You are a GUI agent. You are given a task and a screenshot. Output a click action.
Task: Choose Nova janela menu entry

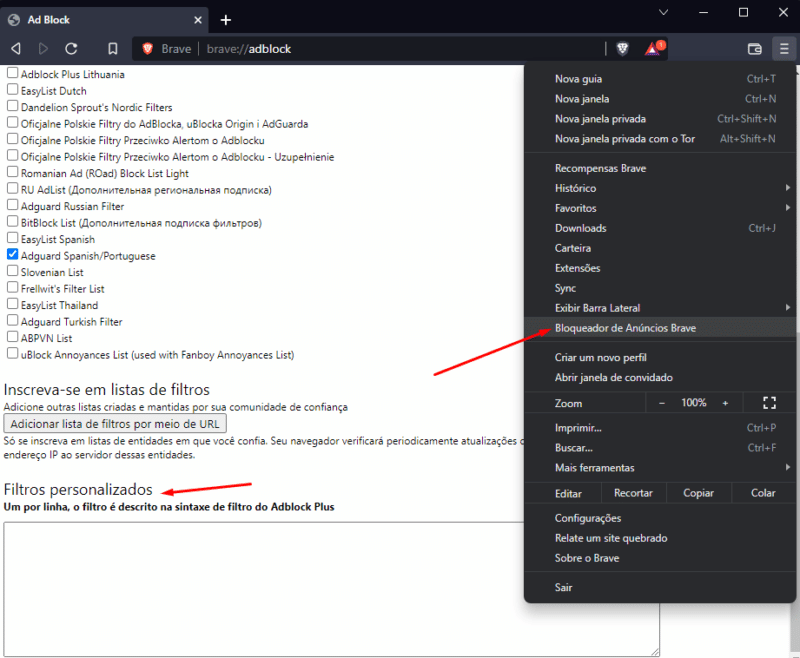(660, 99)
